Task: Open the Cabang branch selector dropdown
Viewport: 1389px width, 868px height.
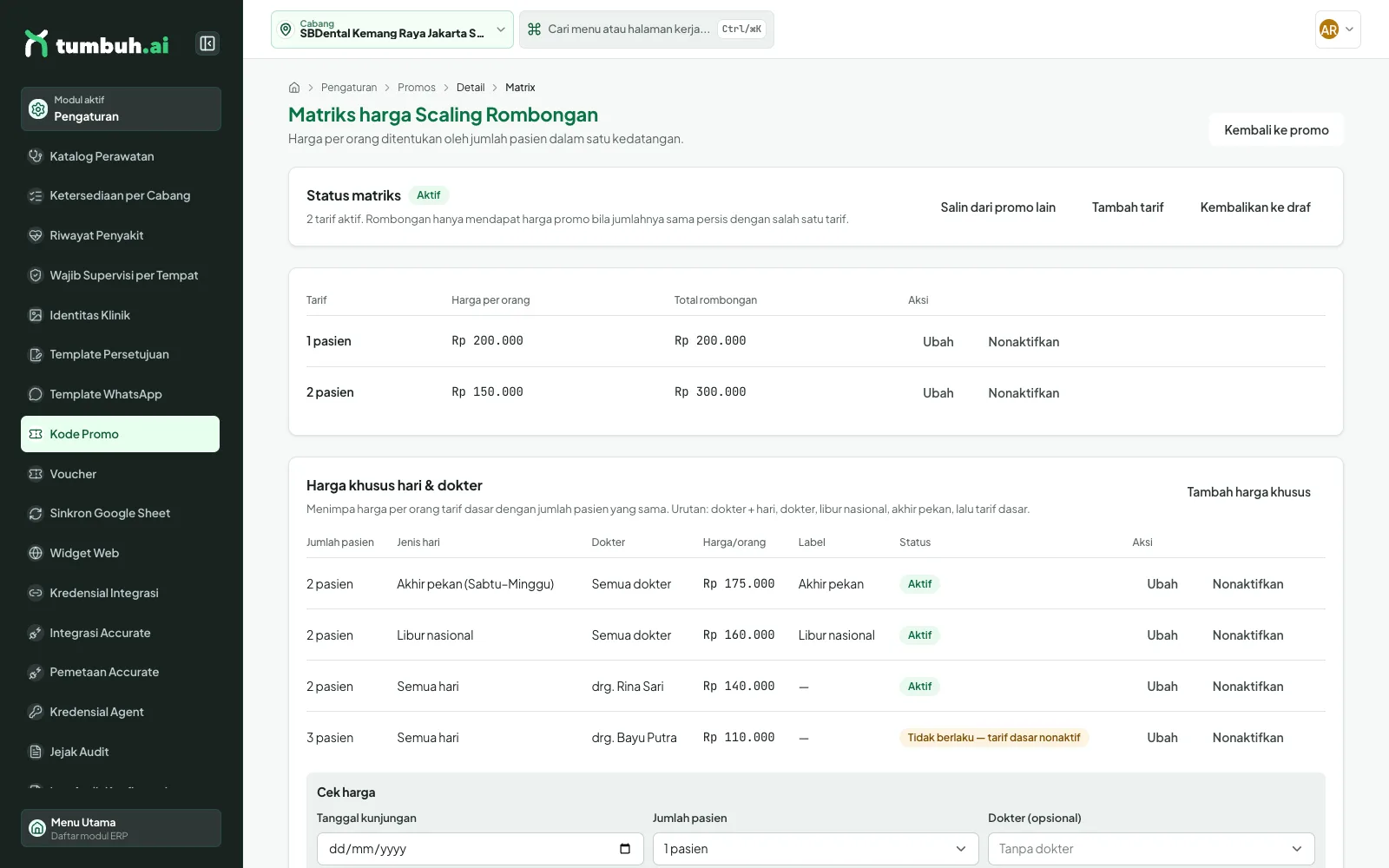Action: [392, 30]
